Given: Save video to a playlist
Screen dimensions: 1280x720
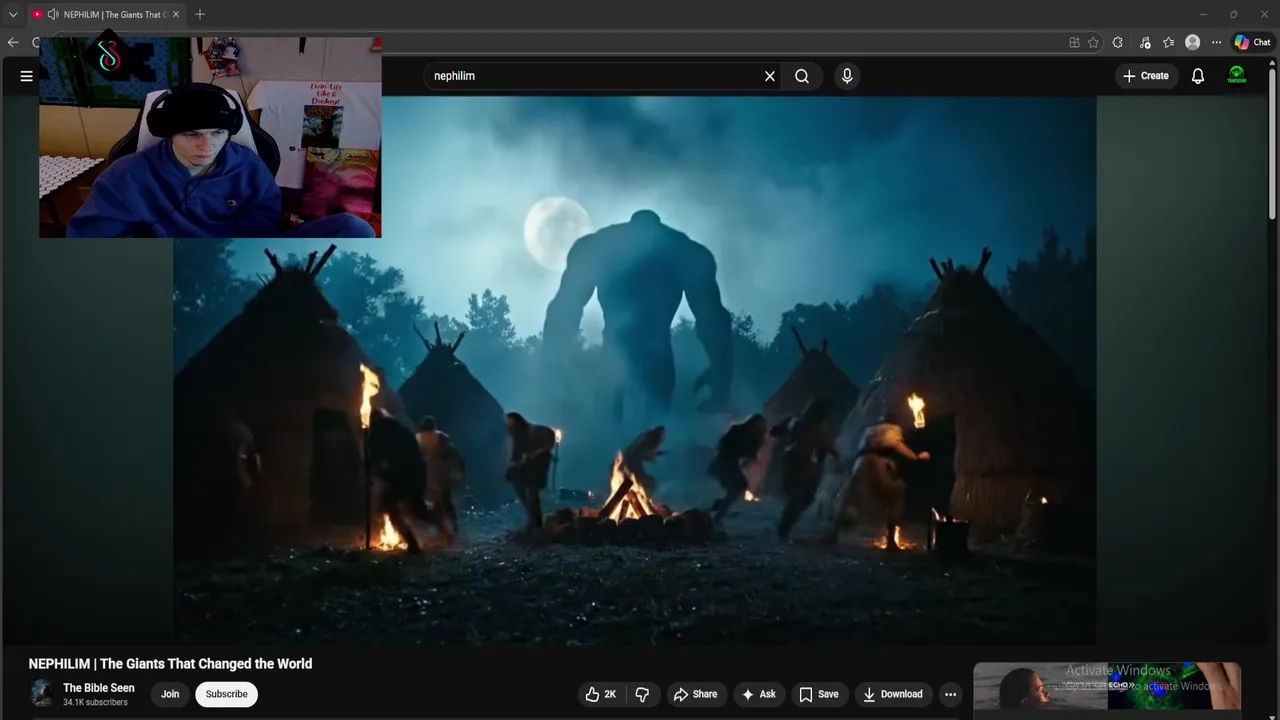Looking at the screenshot, I should coord(818,694).
